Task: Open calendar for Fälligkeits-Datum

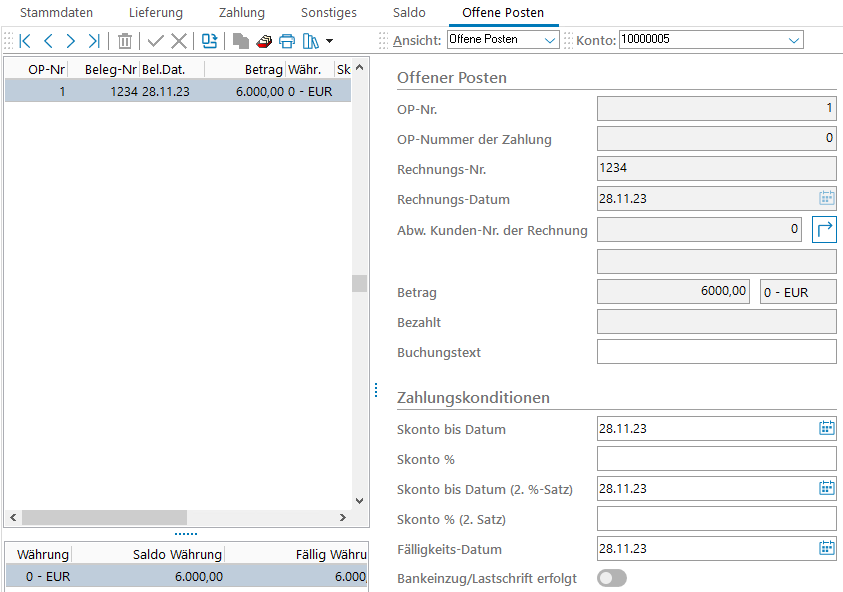Action: coord(826,549)
